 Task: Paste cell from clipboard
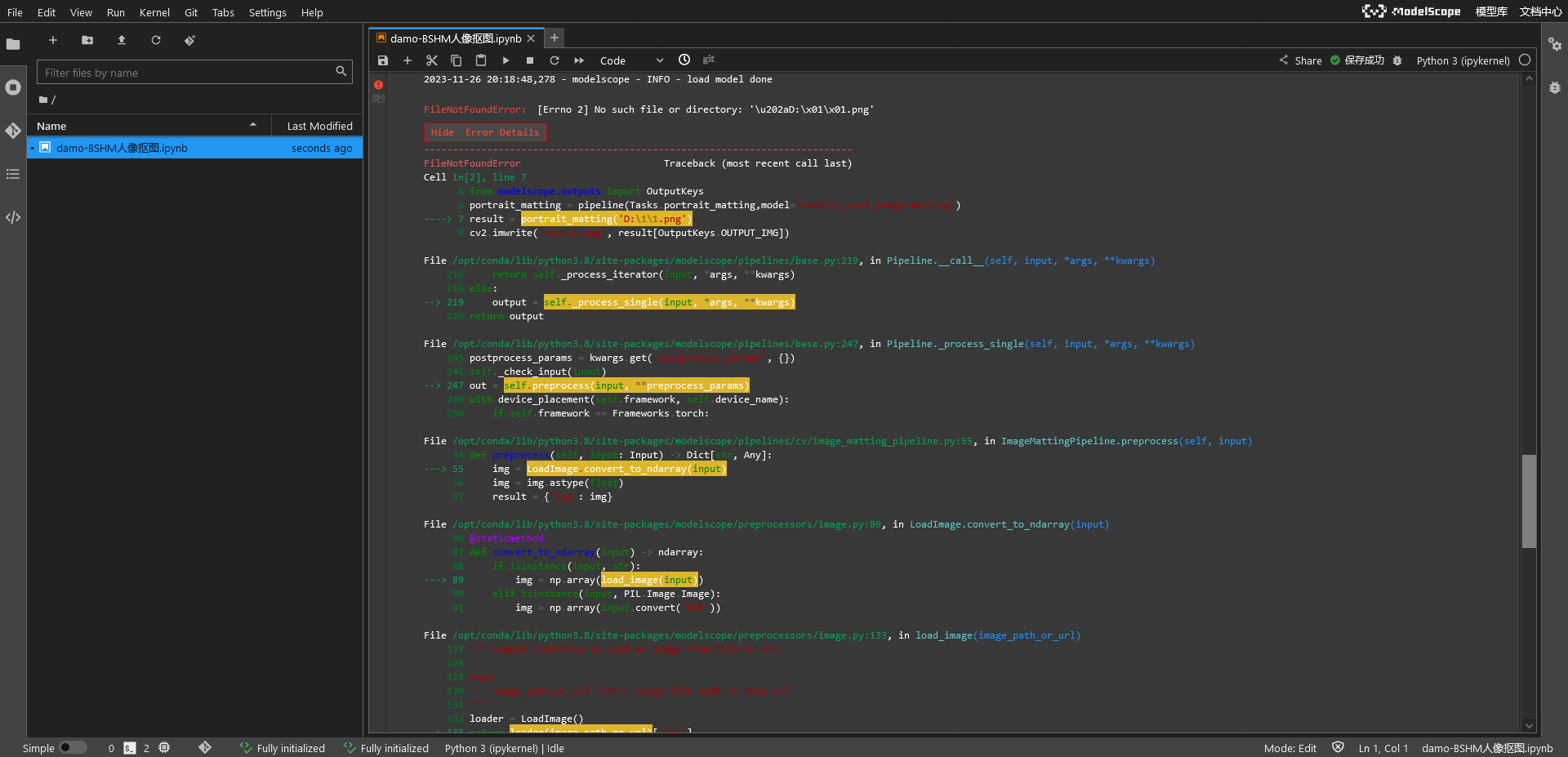point(481,60)
